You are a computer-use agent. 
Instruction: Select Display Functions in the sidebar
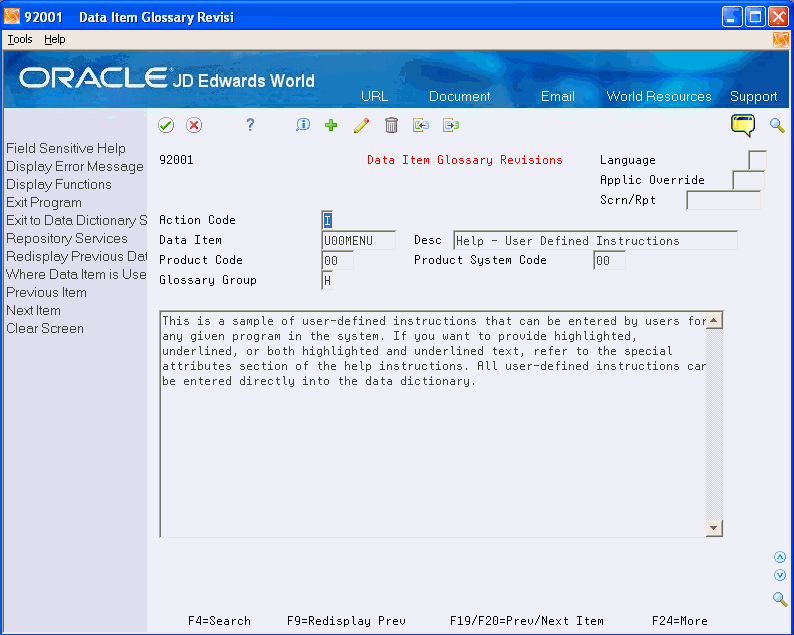(x=59, y=184)
